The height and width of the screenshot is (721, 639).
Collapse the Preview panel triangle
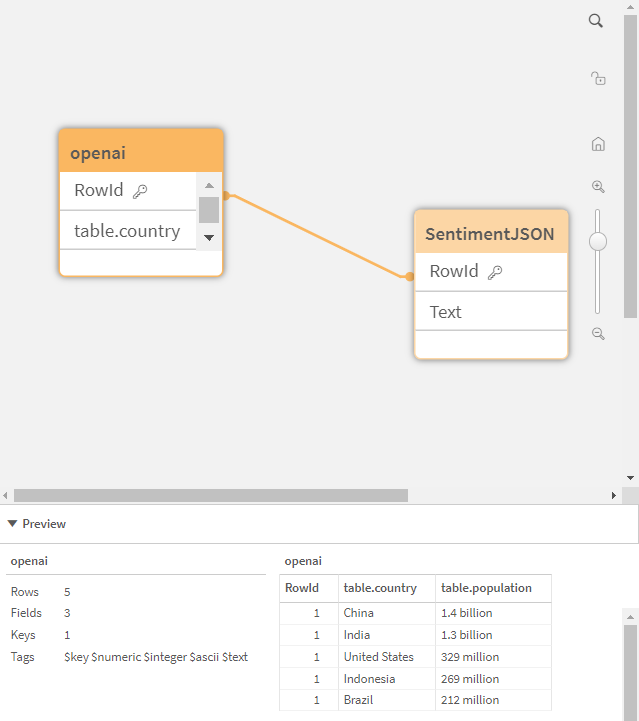(x=12, y=524)
